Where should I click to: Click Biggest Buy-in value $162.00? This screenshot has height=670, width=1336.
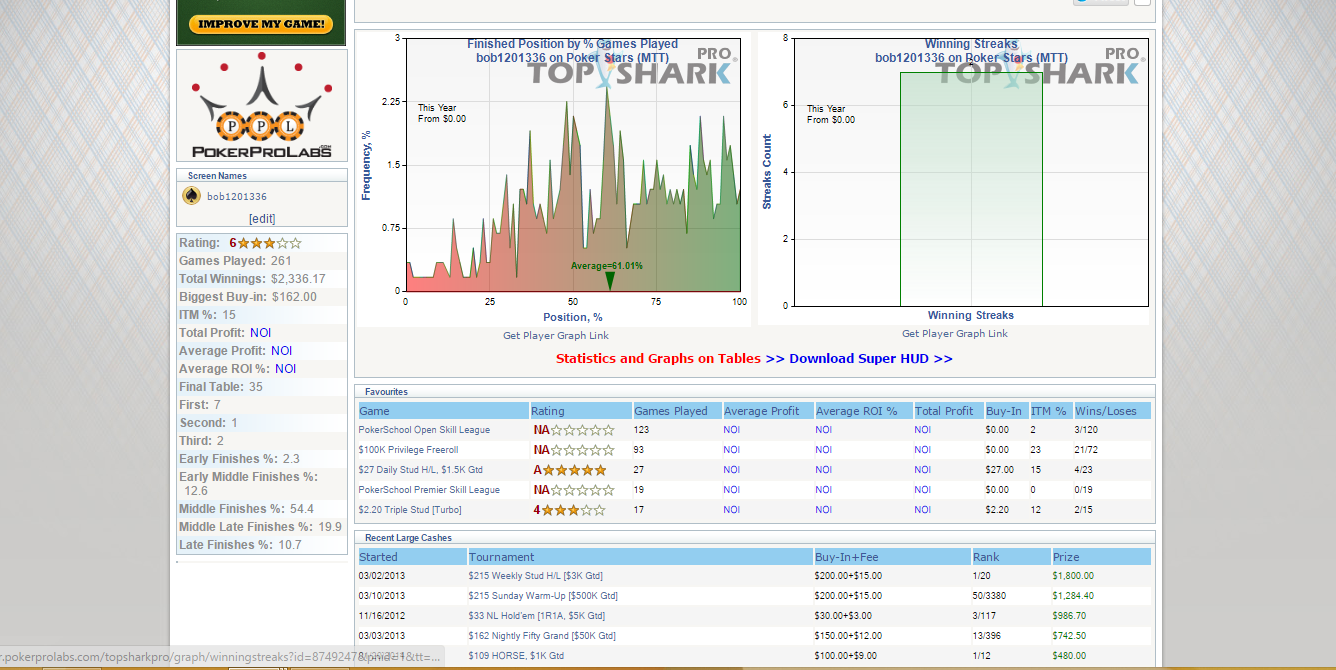point(294,297)
